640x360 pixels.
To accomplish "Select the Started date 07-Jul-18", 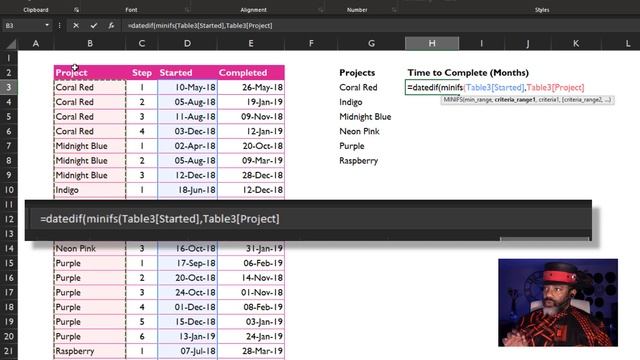I will click(187, 351).
